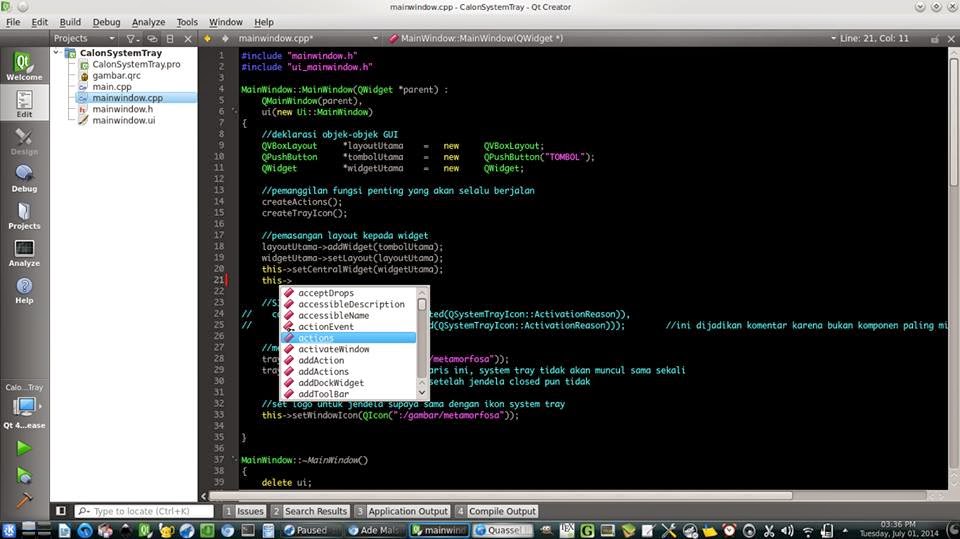Select gambar.qrc resource file
960x539 pixels.
(116, 75)
